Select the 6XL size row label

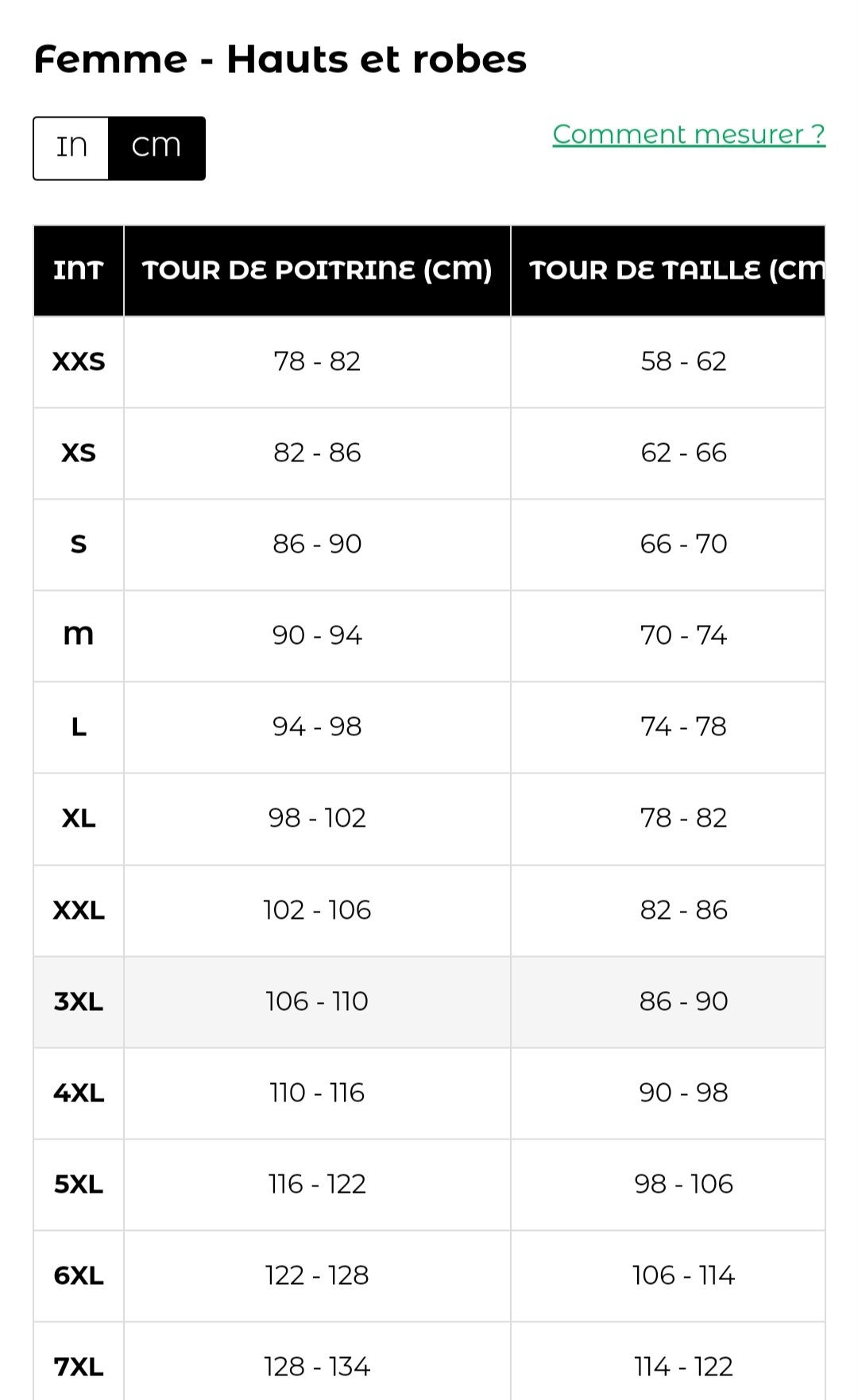pyautogui.click(x=79, y=1275)
